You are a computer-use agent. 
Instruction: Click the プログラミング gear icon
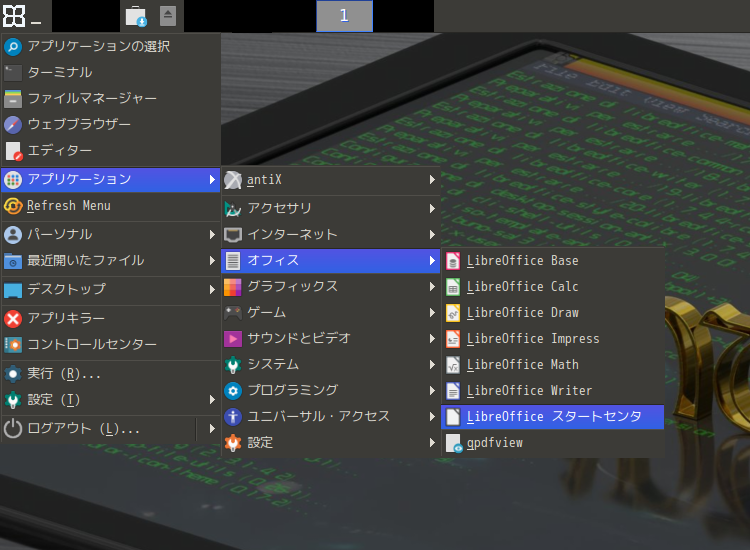tap(233, 391)
